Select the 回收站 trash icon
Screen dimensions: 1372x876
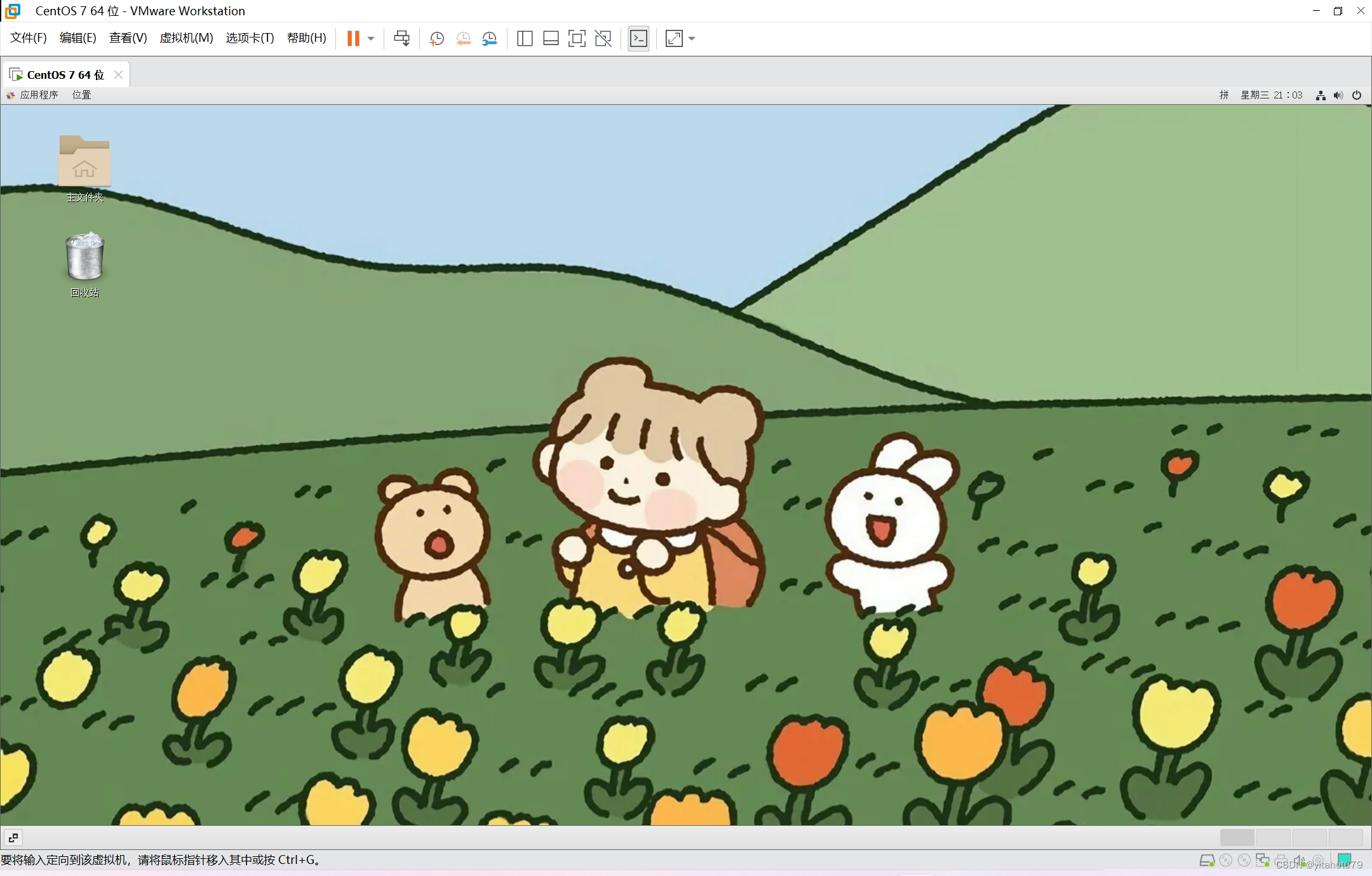point(84,264)
